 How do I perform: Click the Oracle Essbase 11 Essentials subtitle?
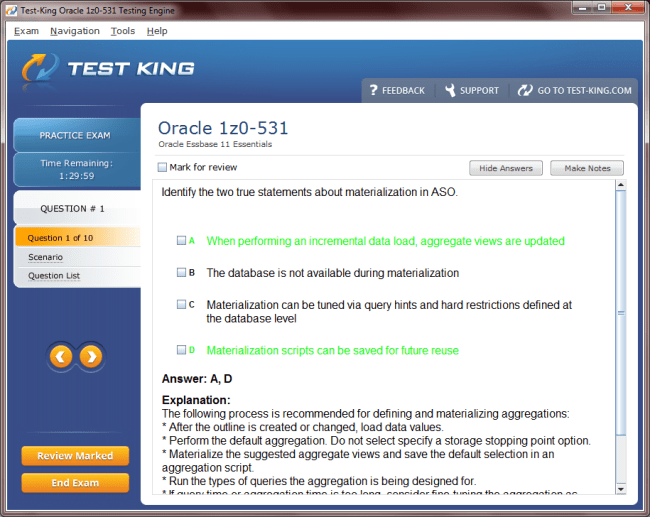pos(215,144)
